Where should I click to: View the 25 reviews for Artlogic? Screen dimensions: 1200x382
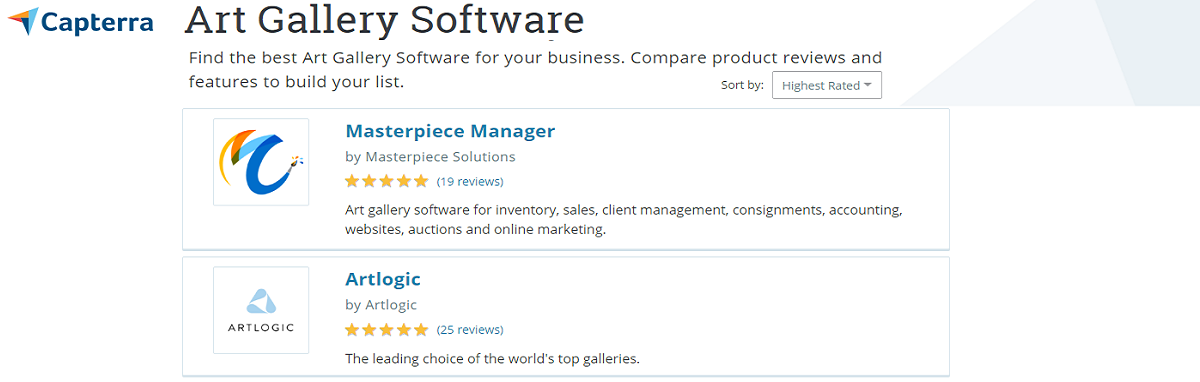pos(470,330)
